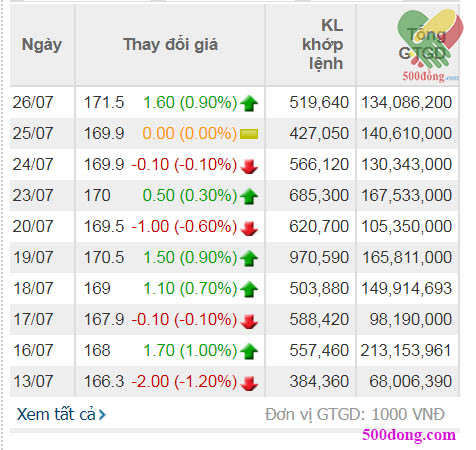Click the green up arrow on 18/07 row
This screenshot has height=450, width=476.
pyautogui.click(x=249, y=289)
